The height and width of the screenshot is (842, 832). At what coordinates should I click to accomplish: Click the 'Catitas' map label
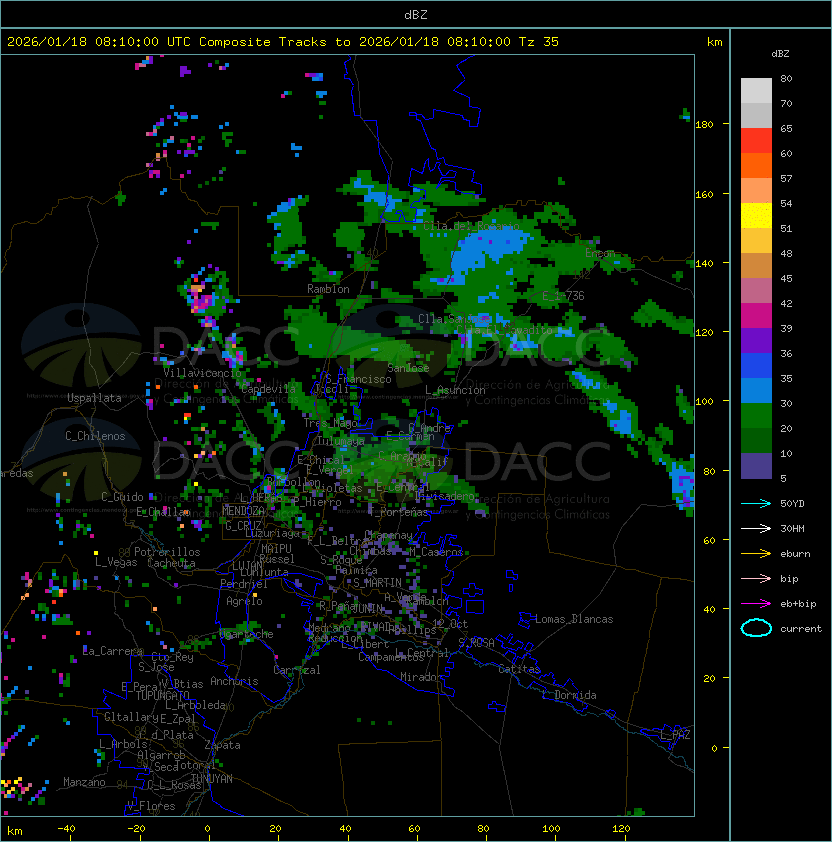tap(519, 669)
